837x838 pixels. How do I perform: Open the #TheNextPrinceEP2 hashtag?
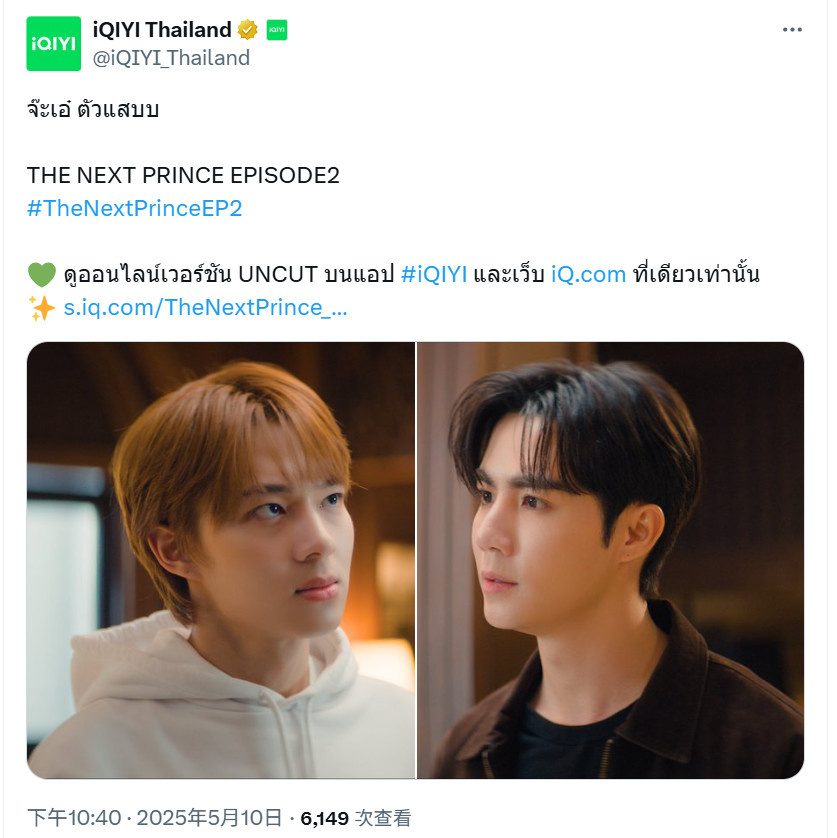pos(135,208)
